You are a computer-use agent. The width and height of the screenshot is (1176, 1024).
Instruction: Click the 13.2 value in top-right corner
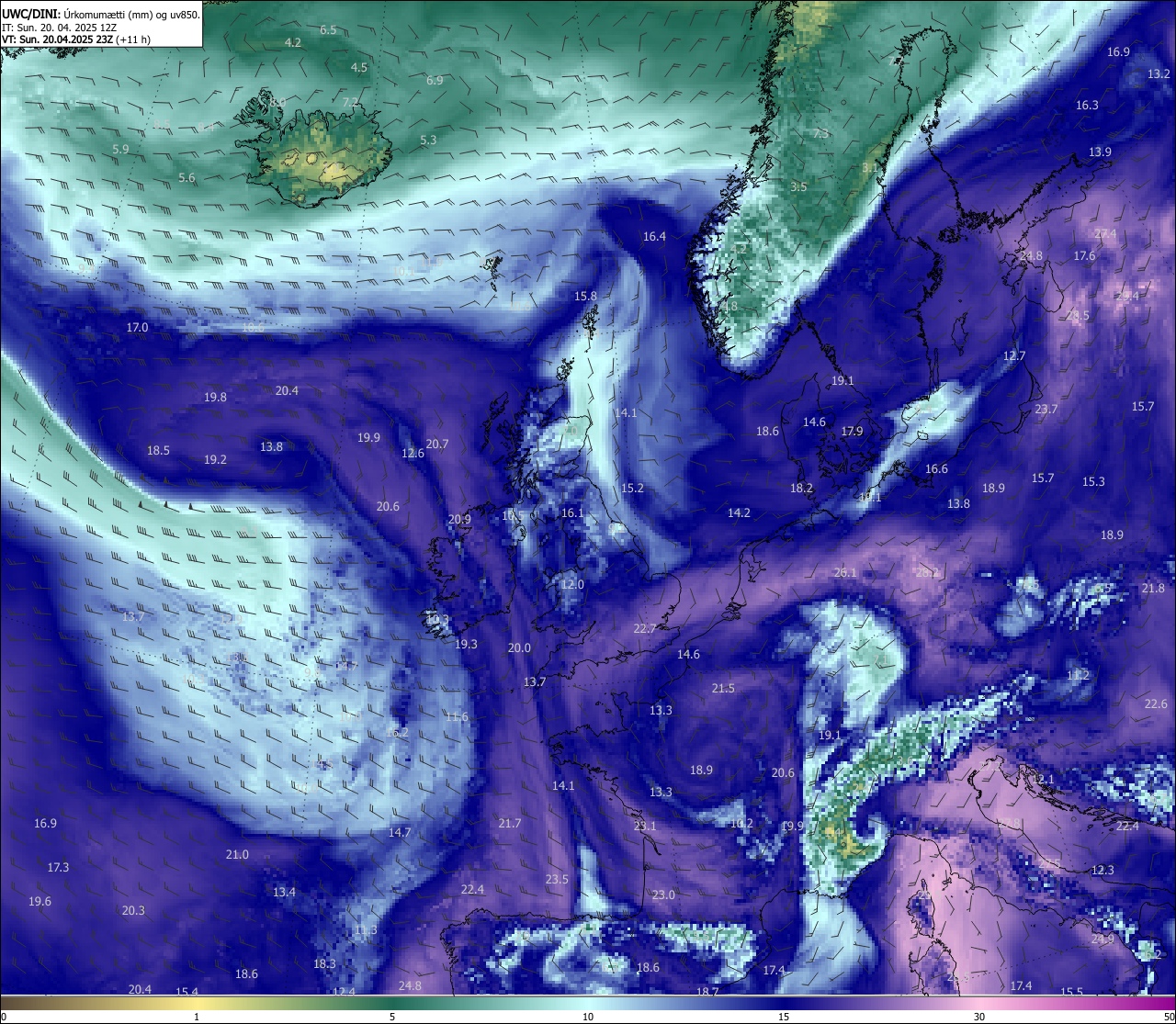point(1159,73)
